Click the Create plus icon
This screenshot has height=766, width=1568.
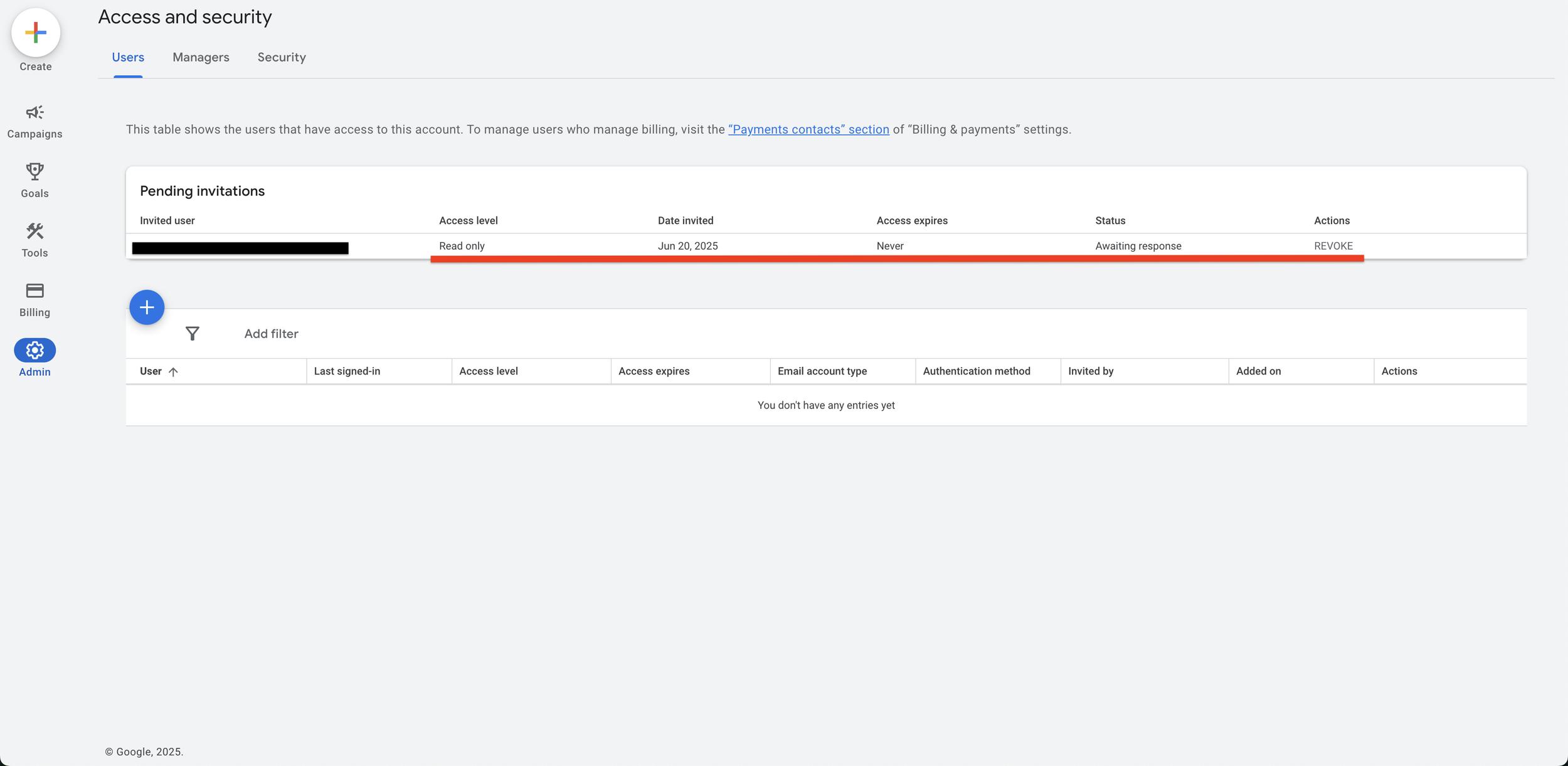[x=35, y=32]
